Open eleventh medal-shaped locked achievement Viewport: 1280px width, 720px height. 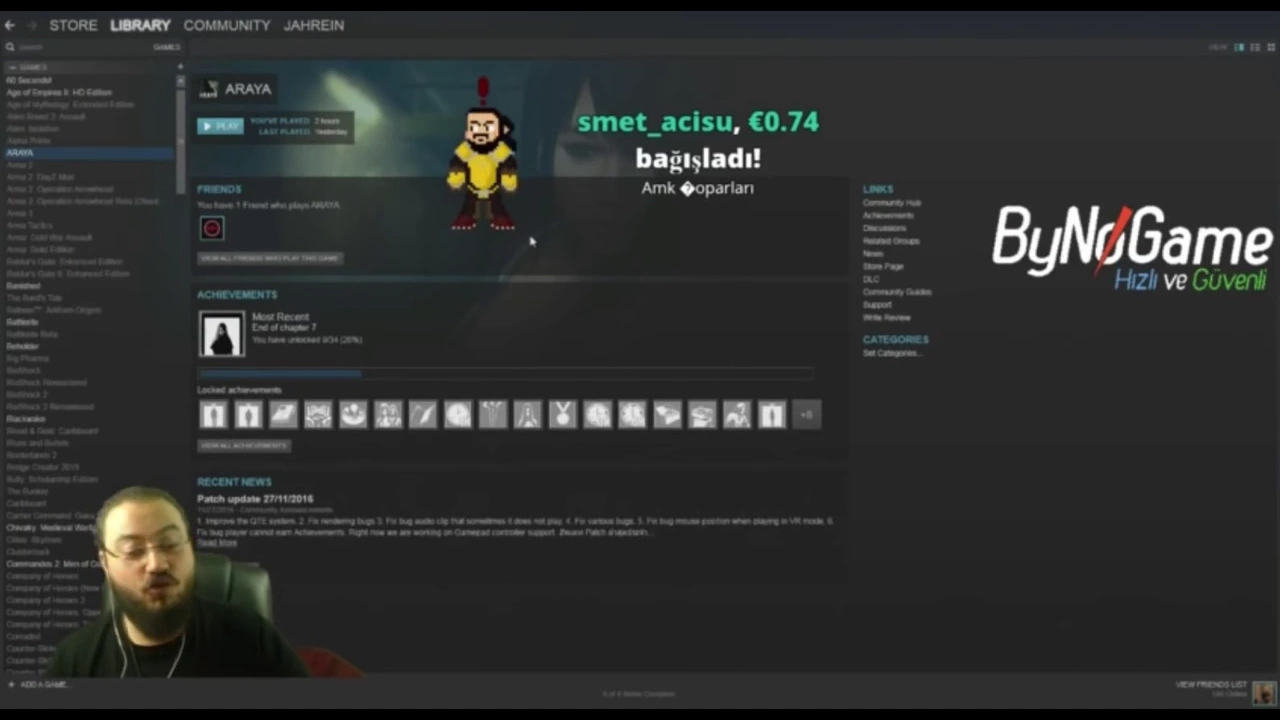(563, 414)
